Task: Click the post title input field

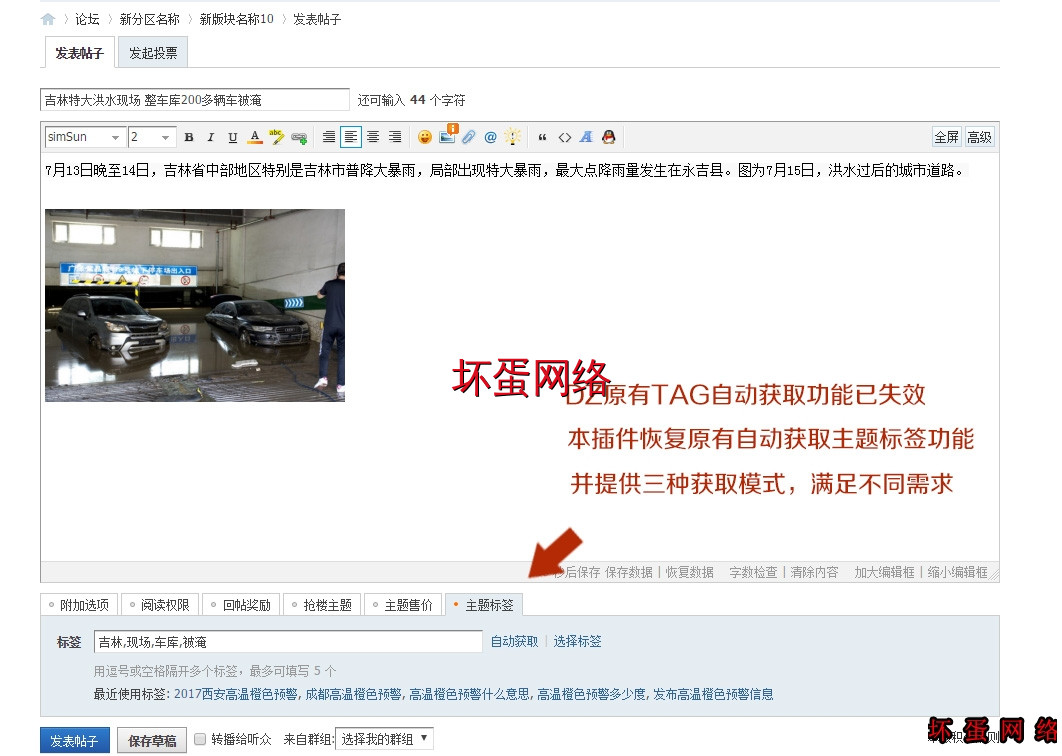Action: click(x=195, y=100)
